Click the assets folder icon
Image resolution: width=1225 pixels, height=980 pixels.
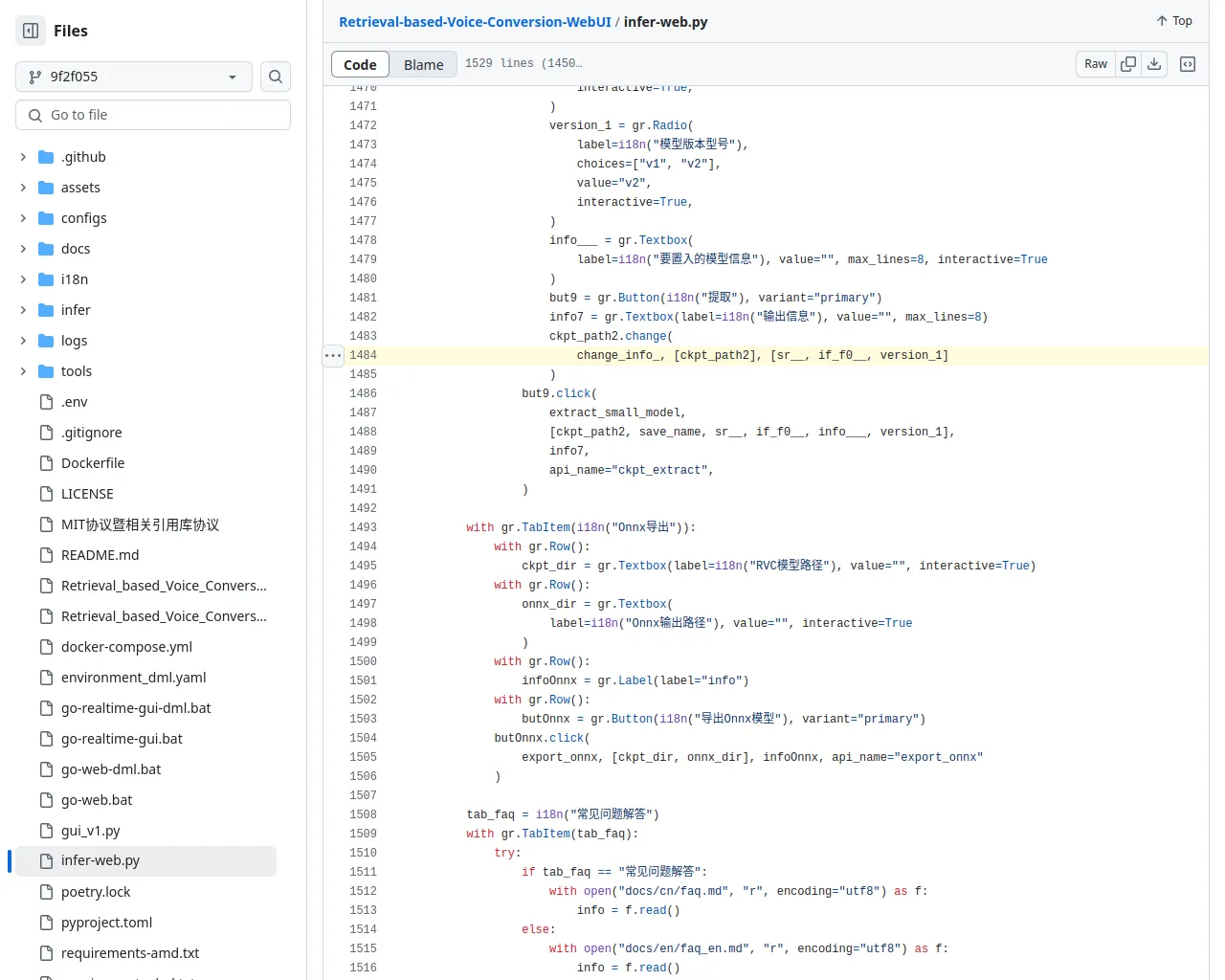pyautogui.click(x=46, y=188)
